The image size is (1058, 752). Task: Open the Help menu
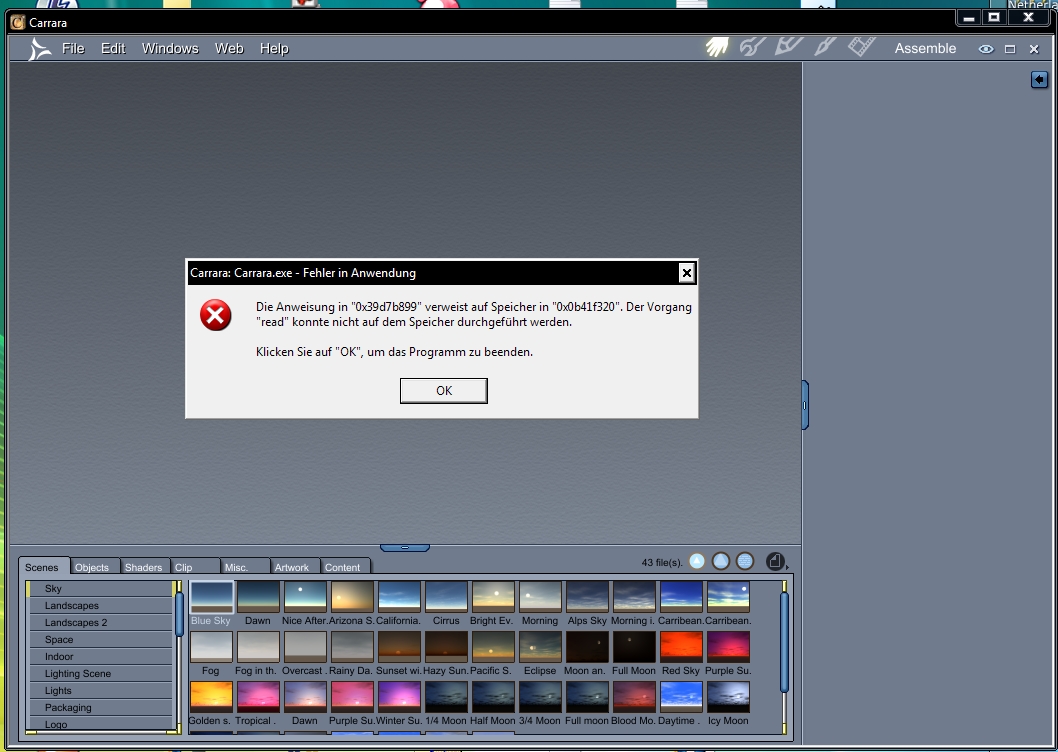click(274, 49)
